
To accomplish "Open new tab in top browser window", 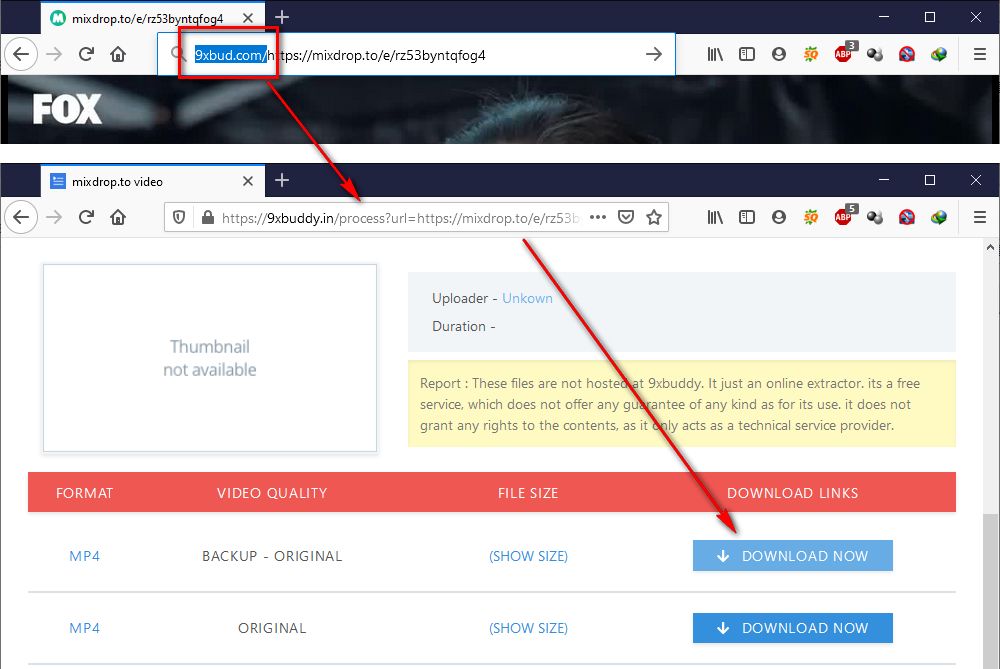I will coord(282,18).
